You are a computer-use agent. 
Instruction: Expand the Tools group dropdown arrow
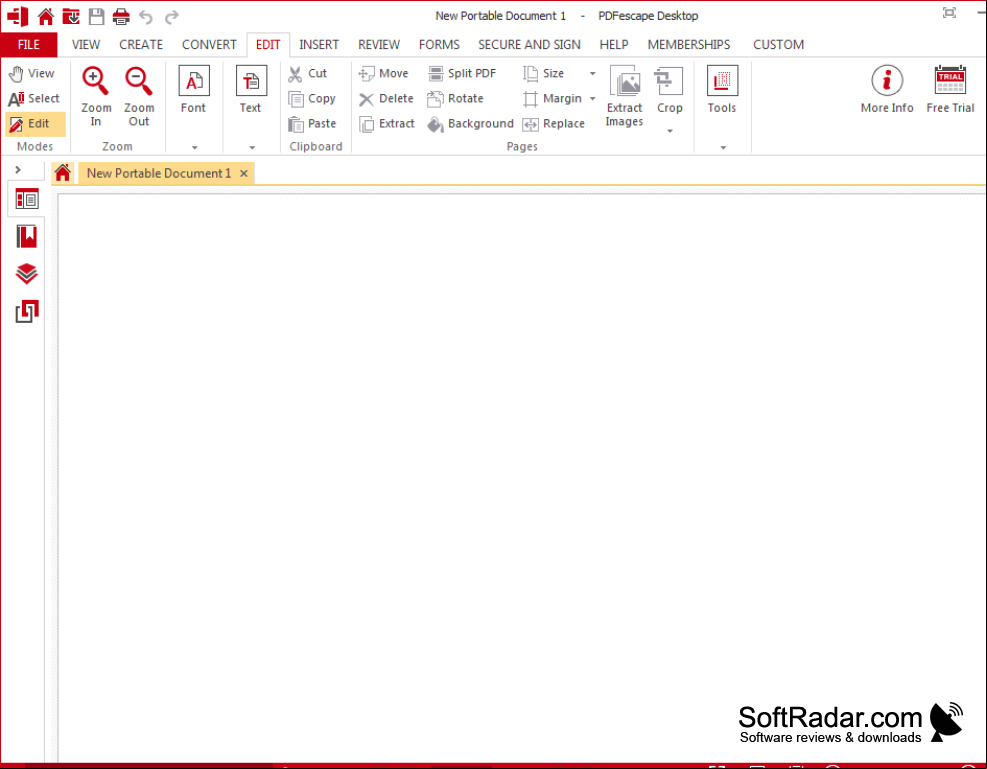[x=723, y=147]
